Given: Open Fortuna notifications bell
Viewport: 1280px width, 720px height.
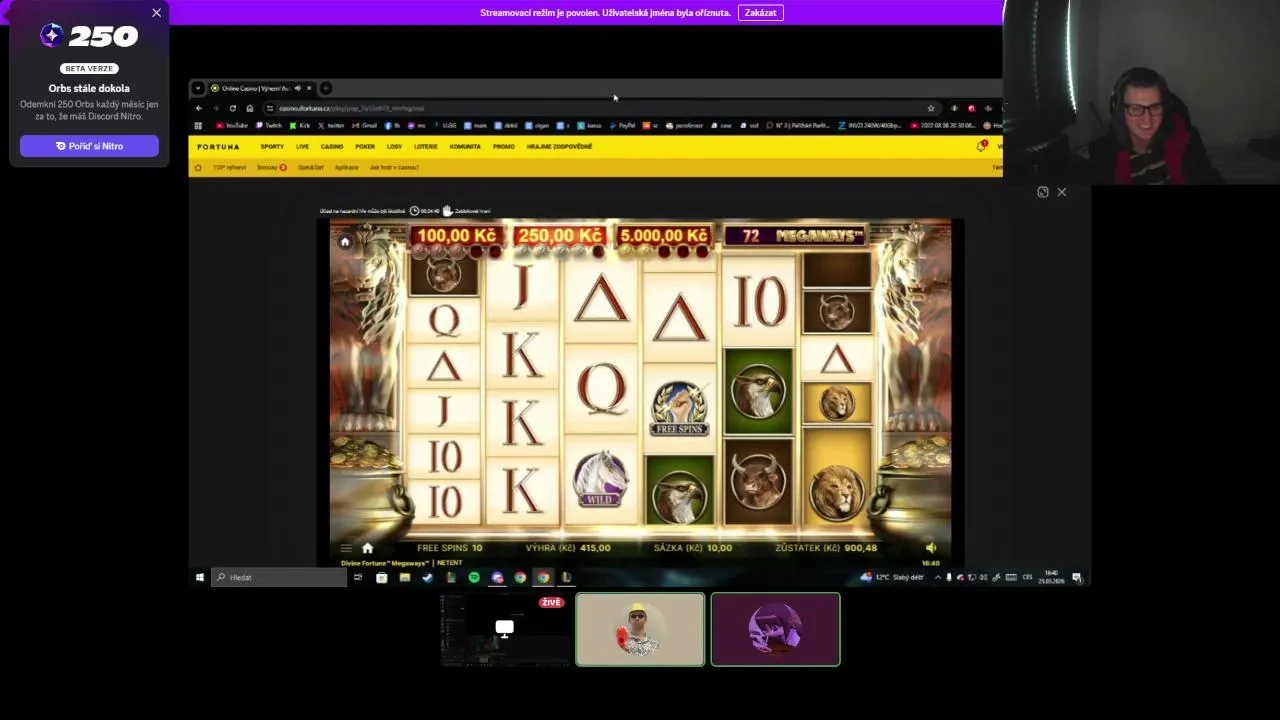Looking at the screenshot, I should 981,147.
